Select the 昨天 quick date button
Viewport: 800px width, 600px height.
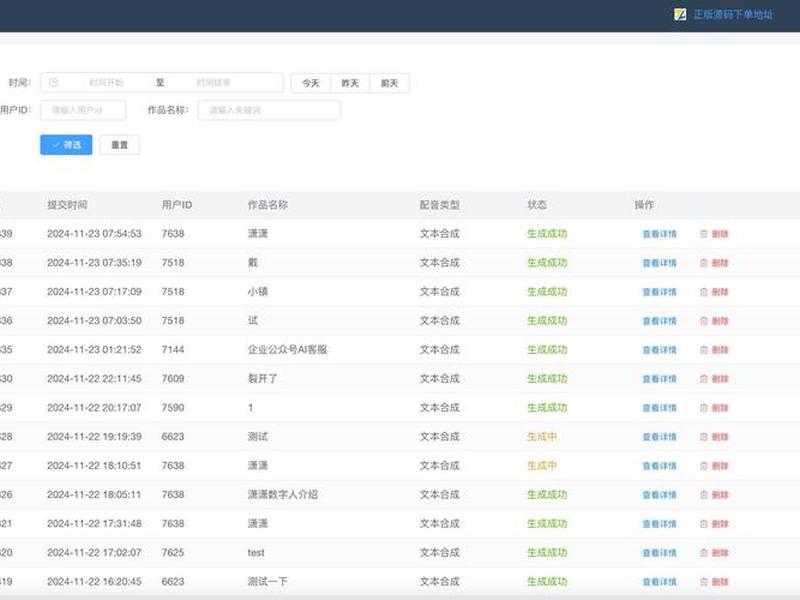[x=350, y=83]
